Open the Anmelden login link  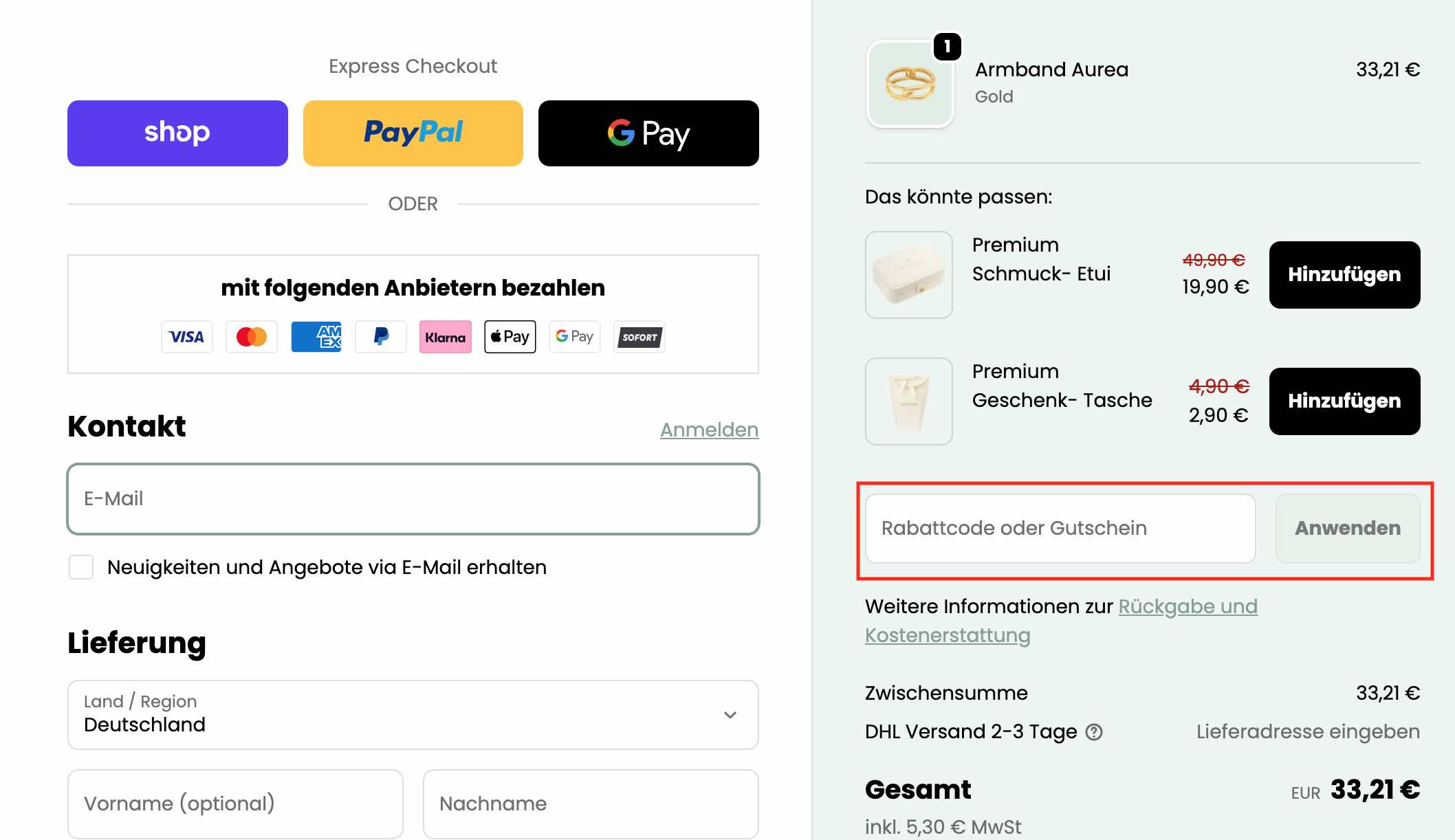point(710,430)
